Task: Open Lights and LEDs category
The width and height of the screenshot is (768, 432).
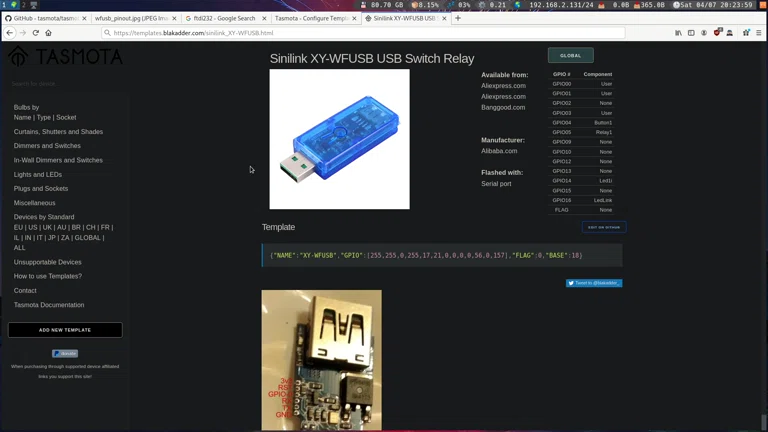Action: pos(38,174)
